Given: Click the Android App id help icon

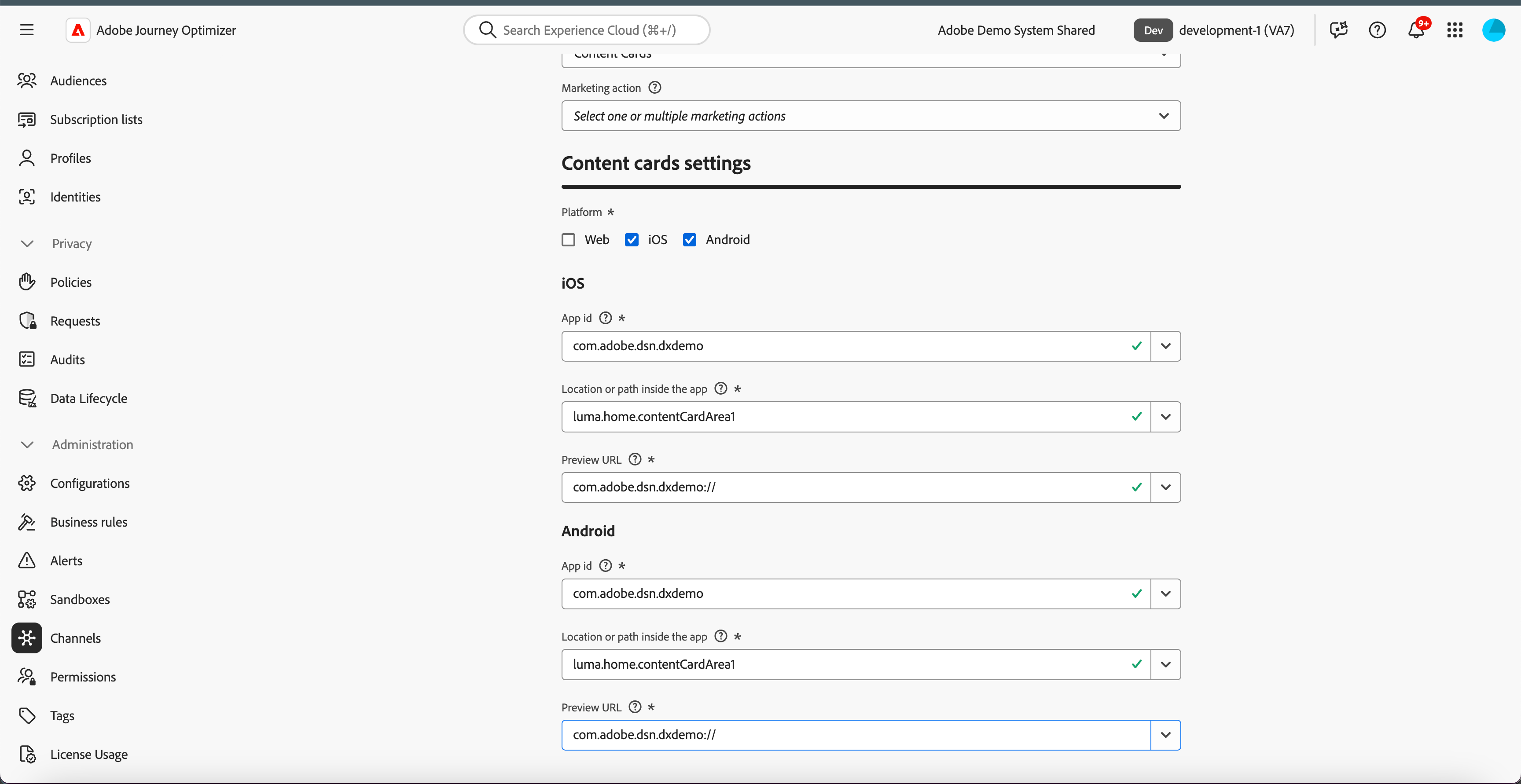Looking at the screenshot, I should 605,566.
